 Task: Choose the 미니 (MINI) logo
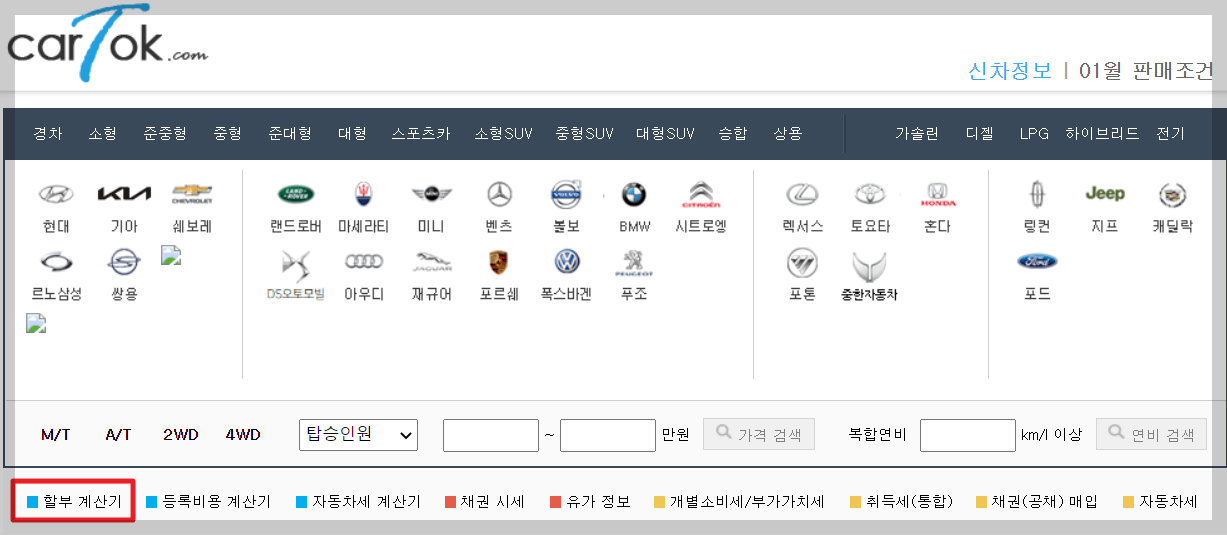pos(431,194)
